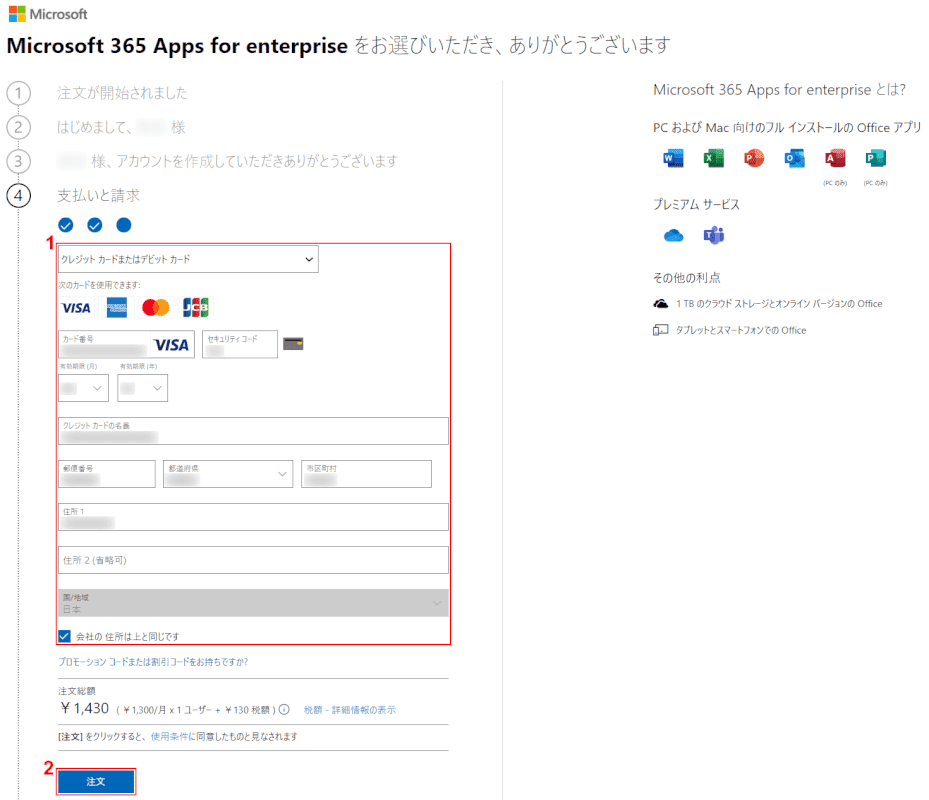The height and width of the screenshot is (800, 929).
Task: Click the third solid blue progress dot
Action: (124, 225)
